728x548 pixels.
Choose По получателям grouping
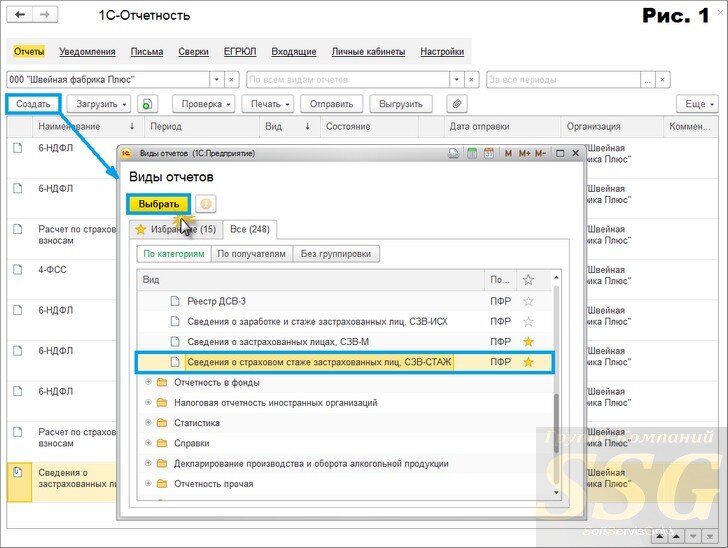pyautogui.click(x=252, y=254)
